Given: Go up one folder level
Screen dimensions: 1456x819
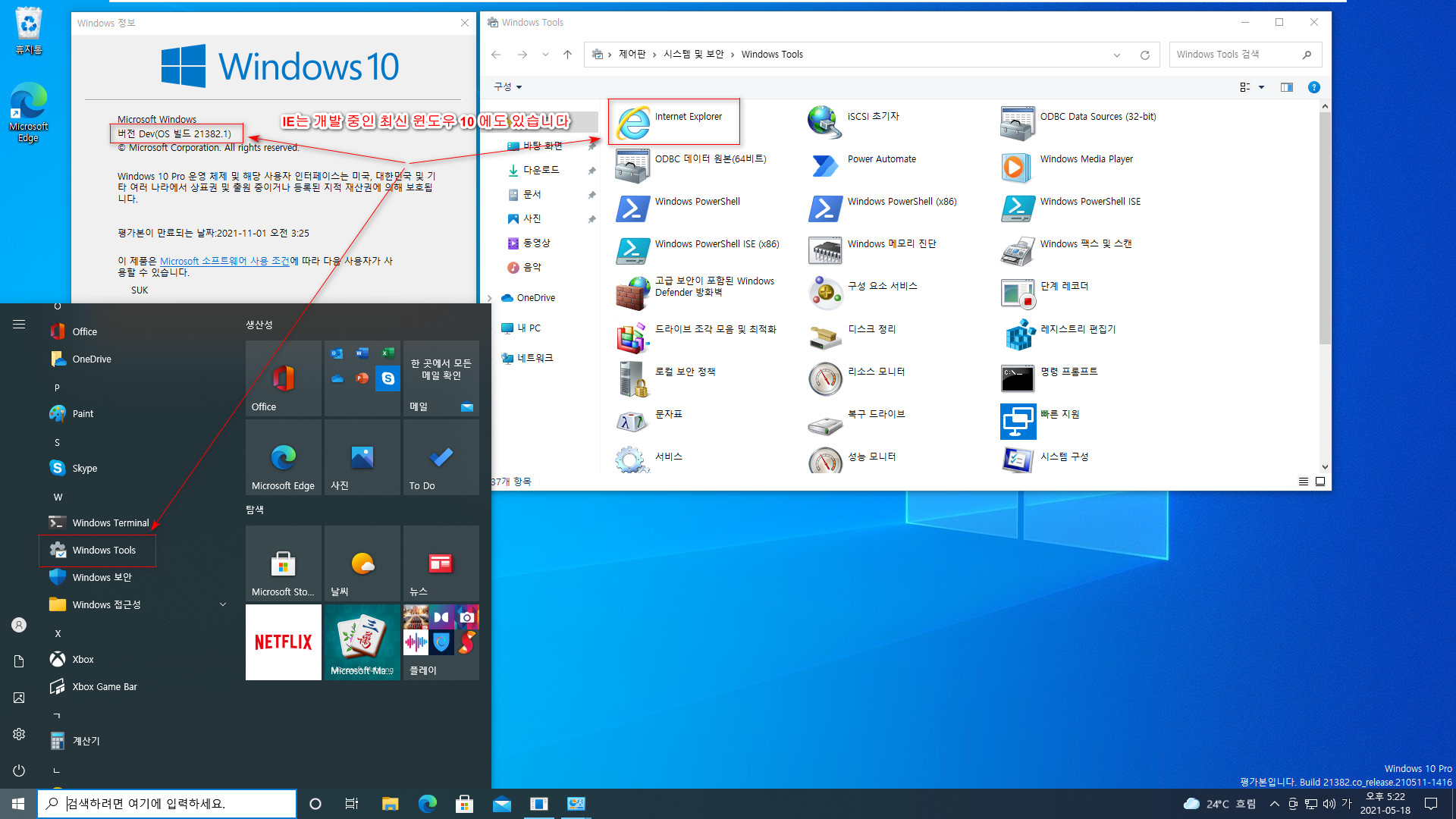Looking at the screenshot, I should 567,55.
